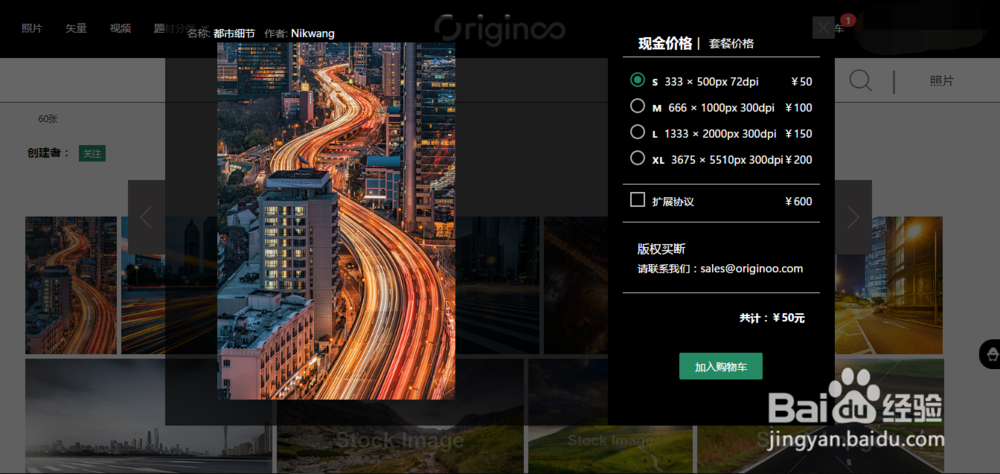Screen dimensions: 1000x474
Task: Open the search magnifier icon
Action: click(860, 81)
